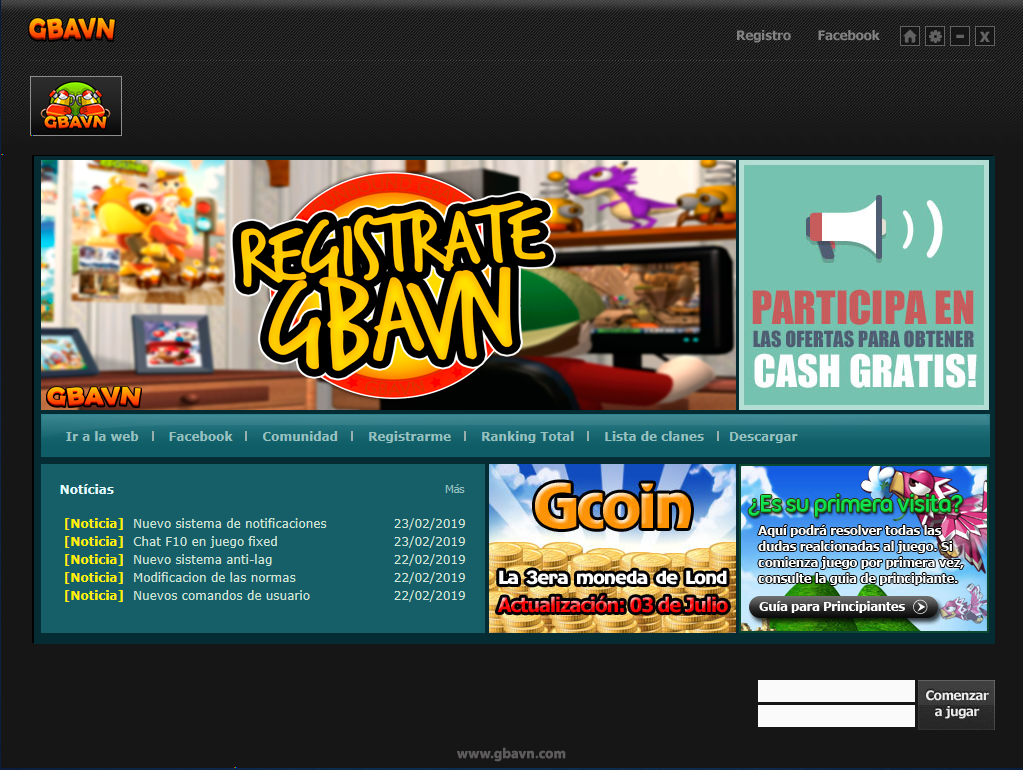Click the GBAVN orange logo text
1023x770 pixels.
[72, 29]
